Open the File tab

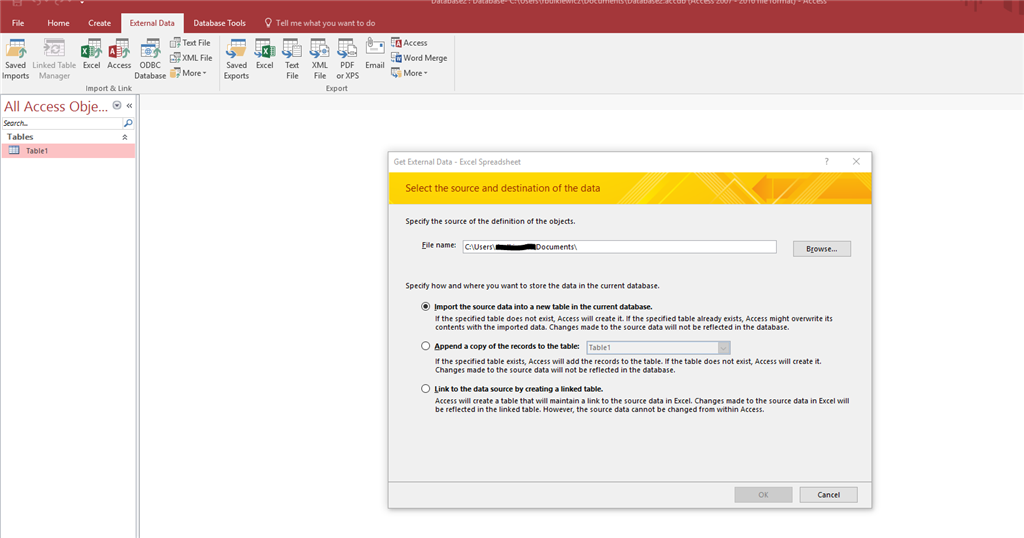(x=18, y=23)
